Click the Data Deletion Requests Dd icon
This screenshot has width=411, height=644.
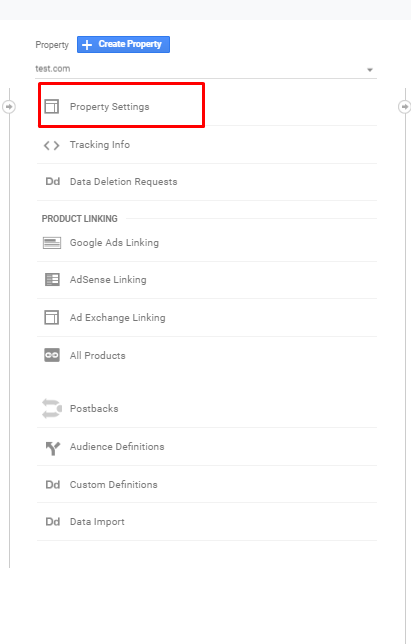[x=53, y=182]
